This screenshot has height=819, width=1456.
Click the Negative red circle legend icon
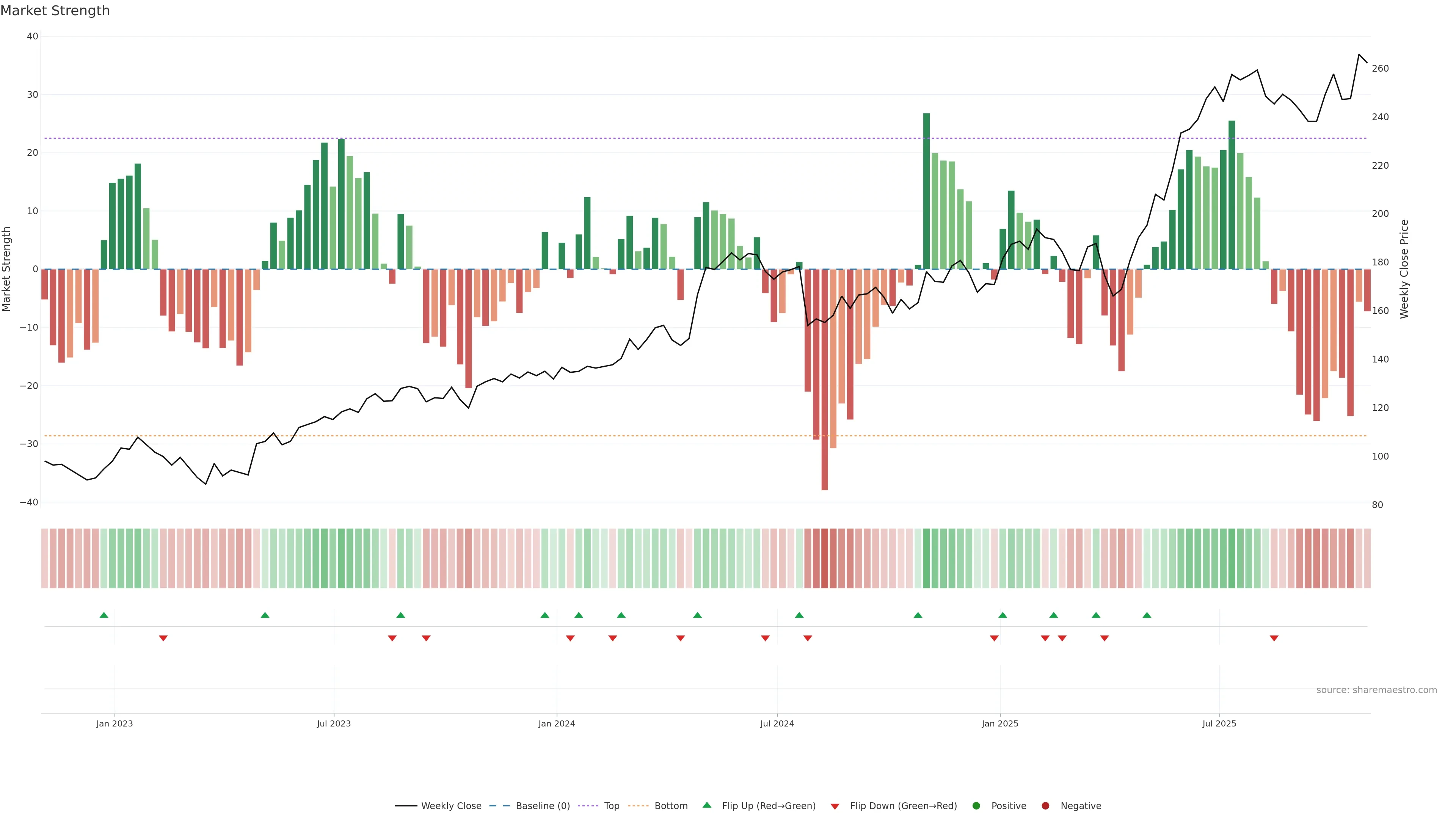tap(1045, 806)
